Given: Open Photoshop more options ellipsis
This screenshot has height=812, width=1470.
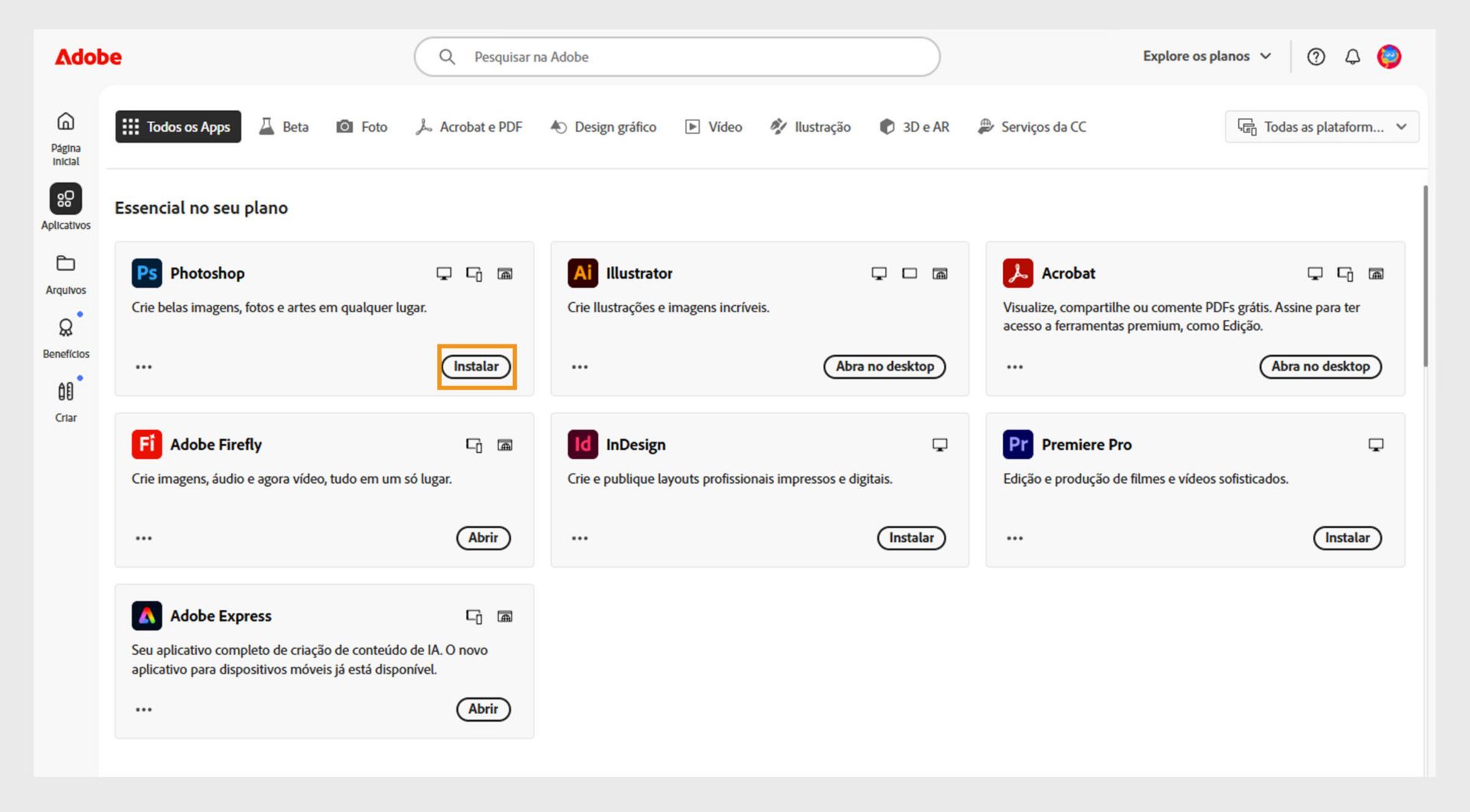Looking at the screenshot, I should click(x=144, y=367).
